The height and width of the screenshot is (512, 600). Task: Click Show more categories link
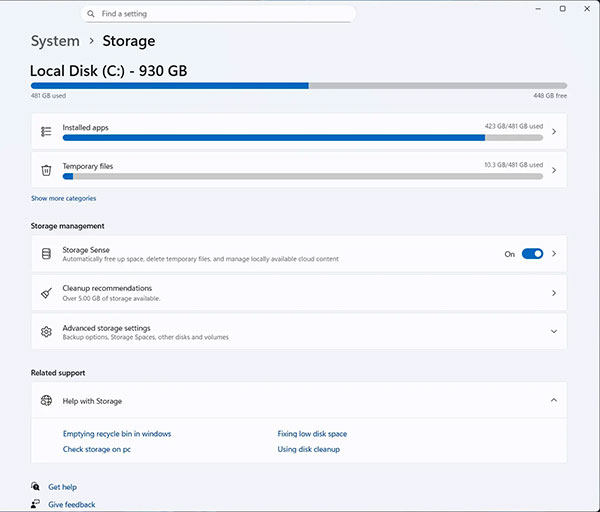(x=64, y=198)
